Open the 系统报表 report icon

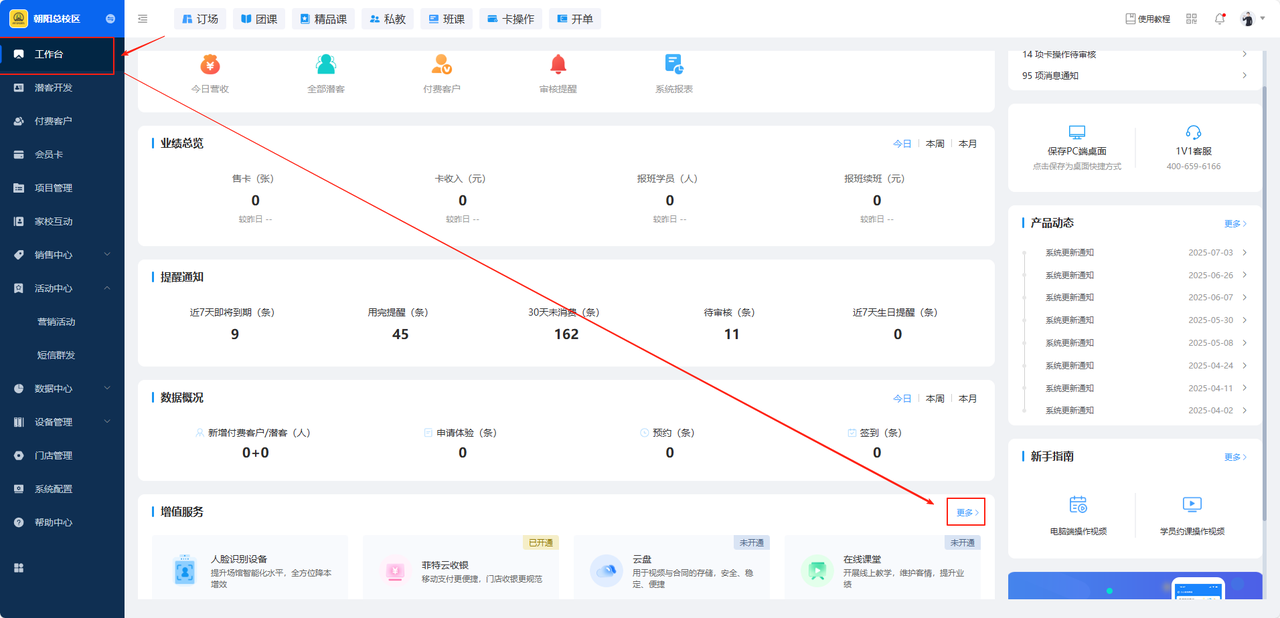(x=674, y=65)
